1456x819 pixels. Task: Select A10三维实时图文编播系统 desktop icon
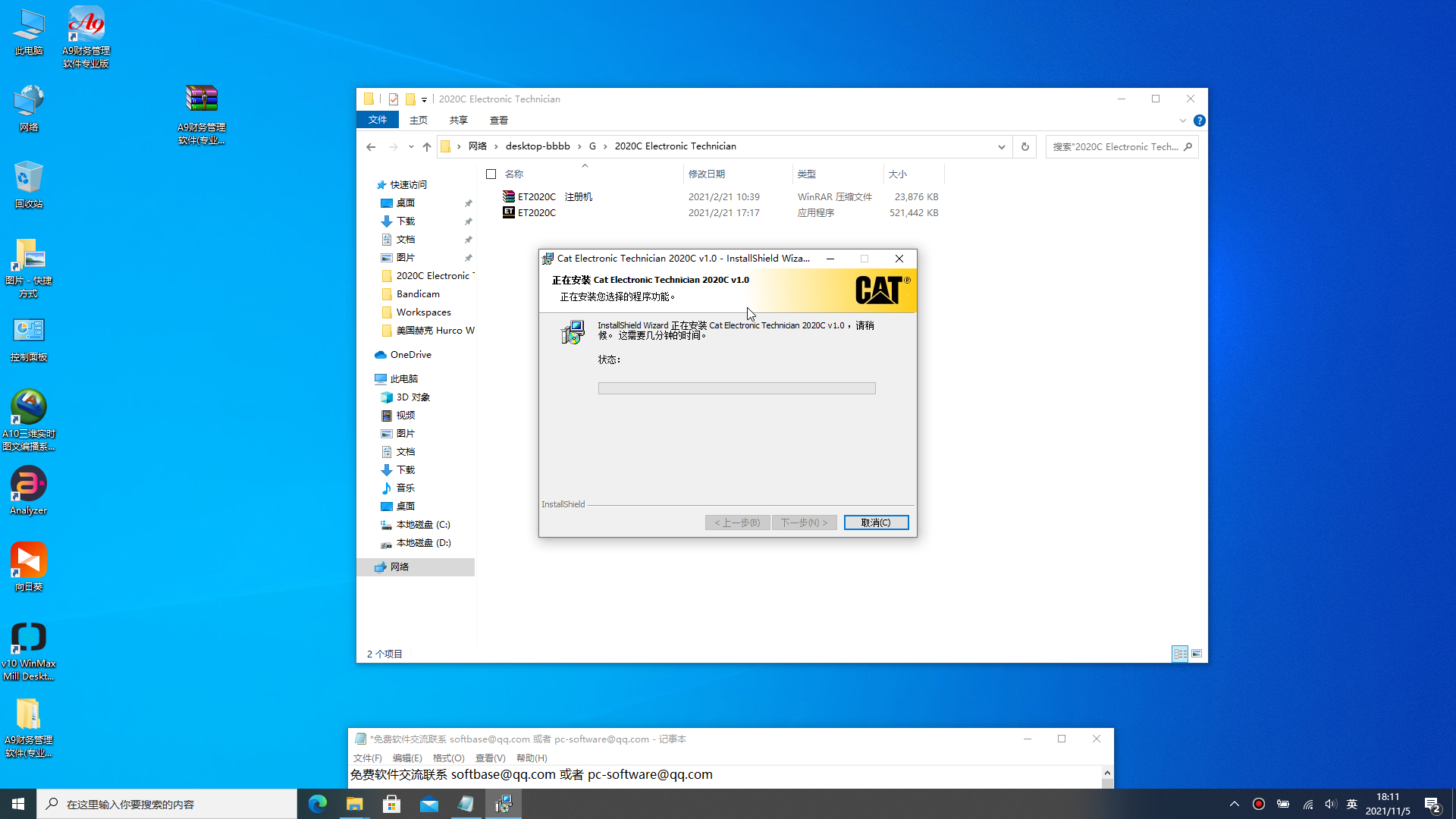29,420
